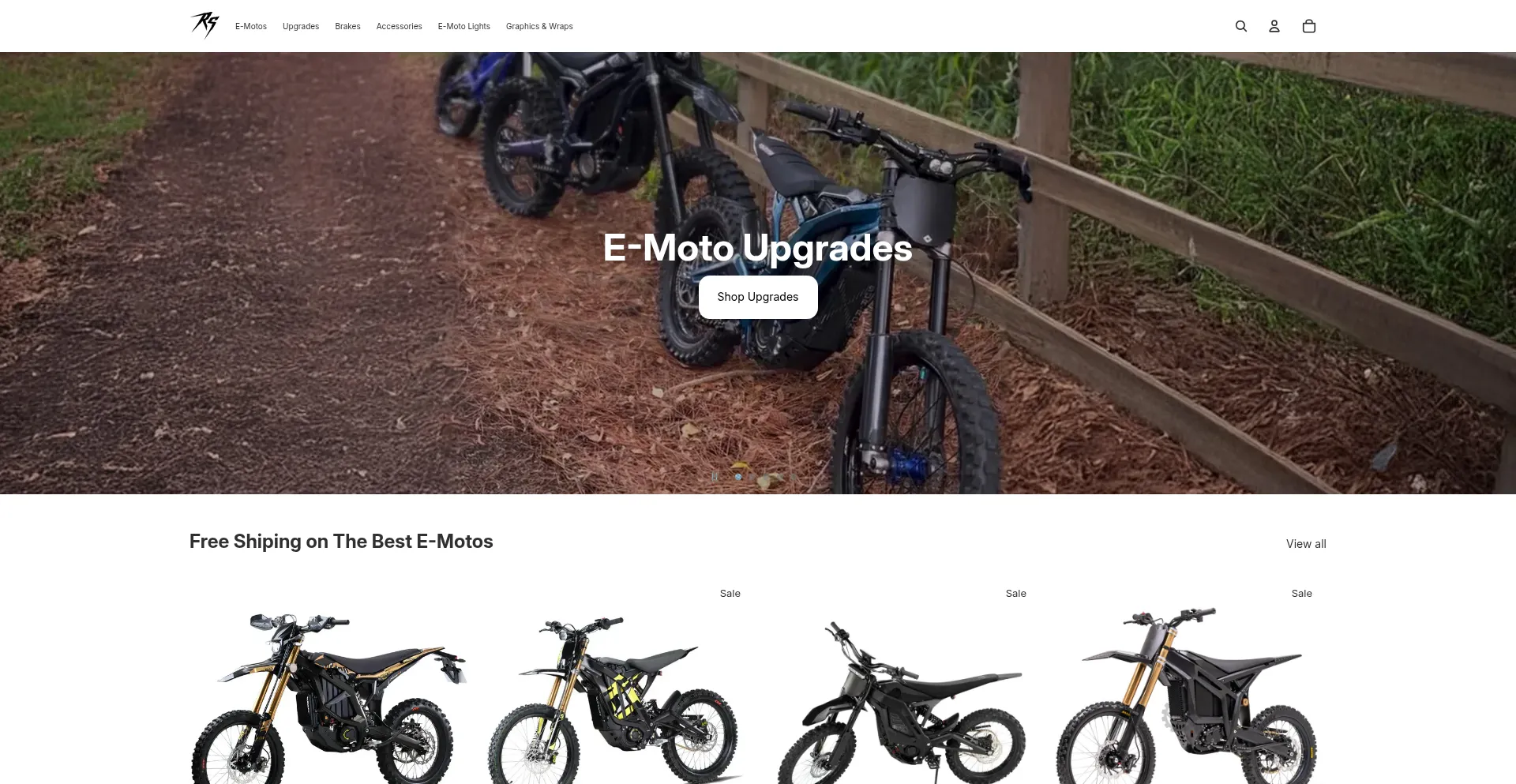Open the shopping cart bag icon
Screen dimensions: 1516x784
1309,26
